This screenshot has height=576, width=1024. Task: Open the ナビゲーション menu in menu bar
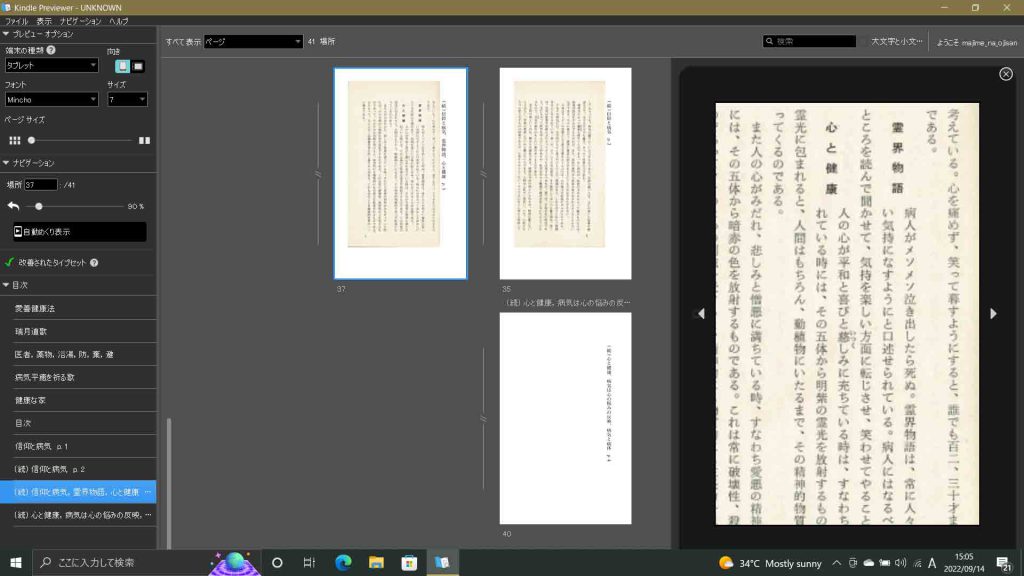80,22
